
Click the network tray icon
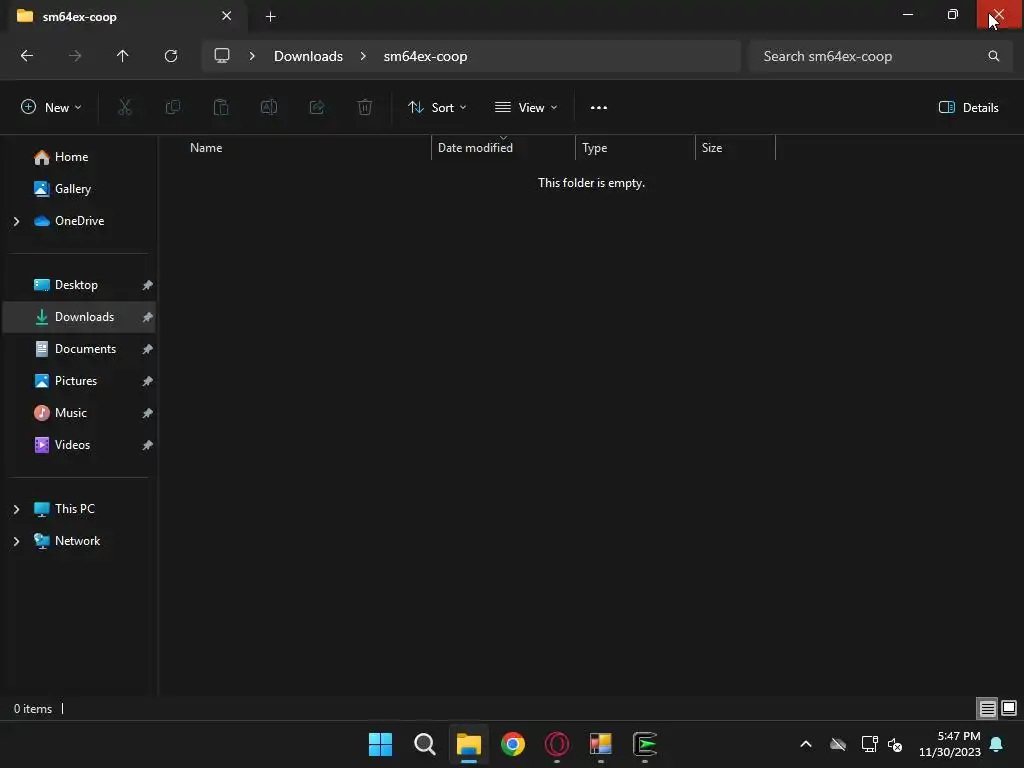(x=869, y=744)
